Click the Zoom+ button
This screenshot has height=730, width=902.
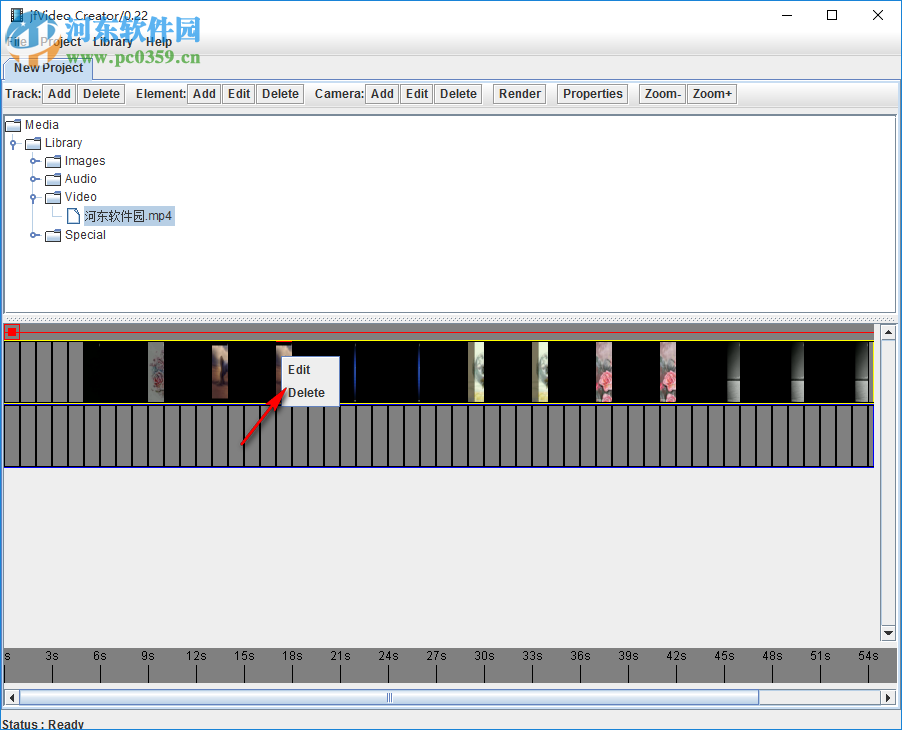711,93
